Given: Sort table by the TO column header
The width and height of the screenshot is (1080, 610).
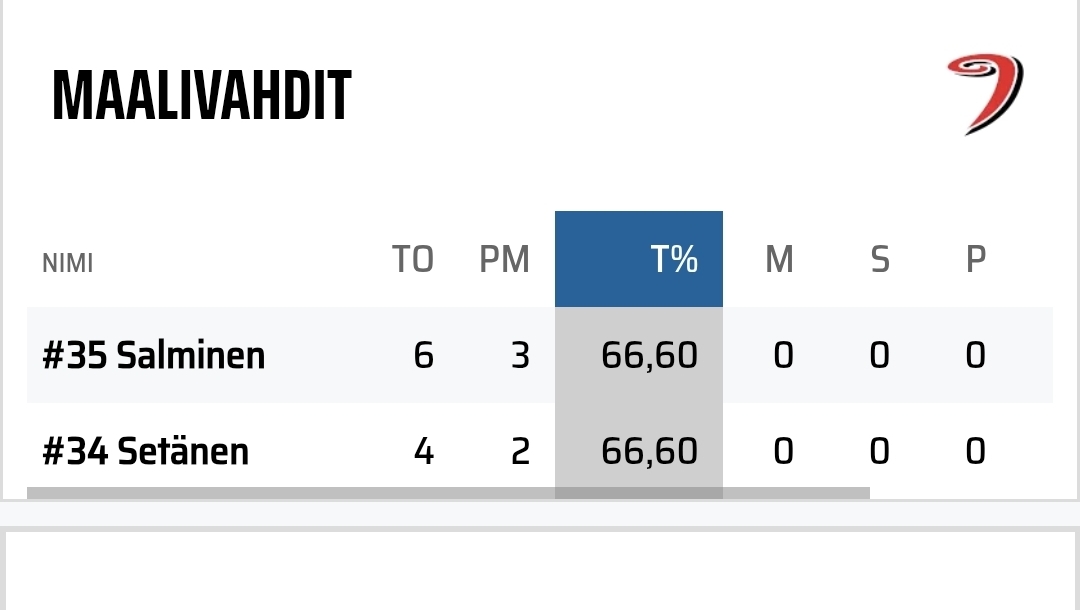Looking at the screenshot, I should [412, 260].
